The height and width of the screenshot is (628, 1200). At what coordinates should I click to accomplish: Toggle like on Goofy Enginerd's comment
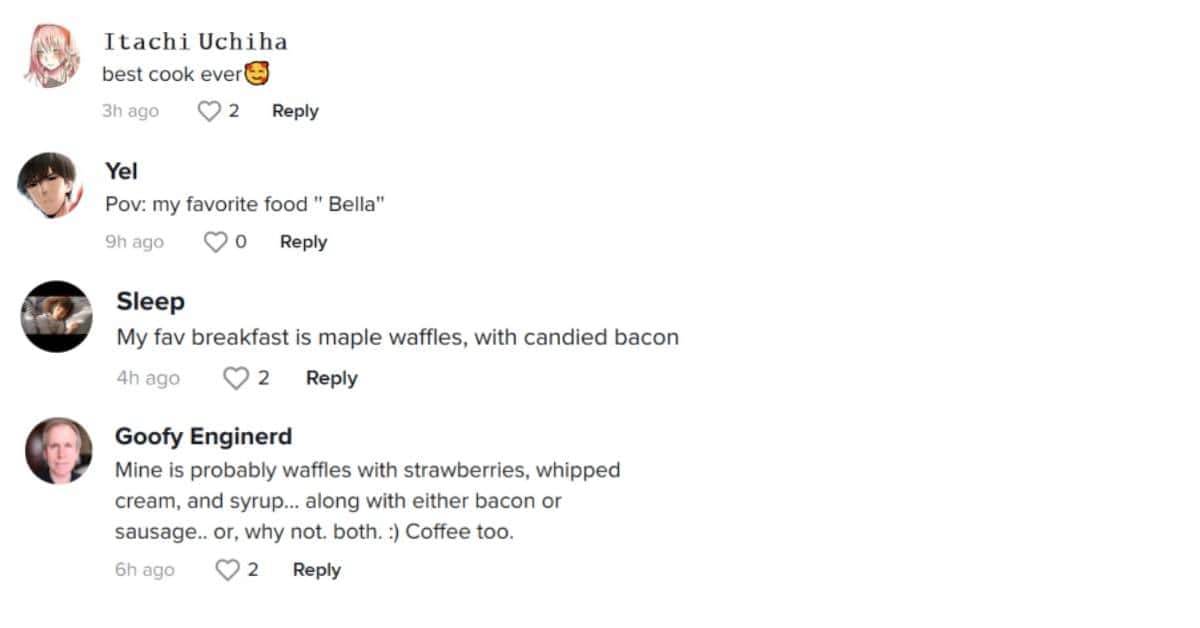(225, 570)
